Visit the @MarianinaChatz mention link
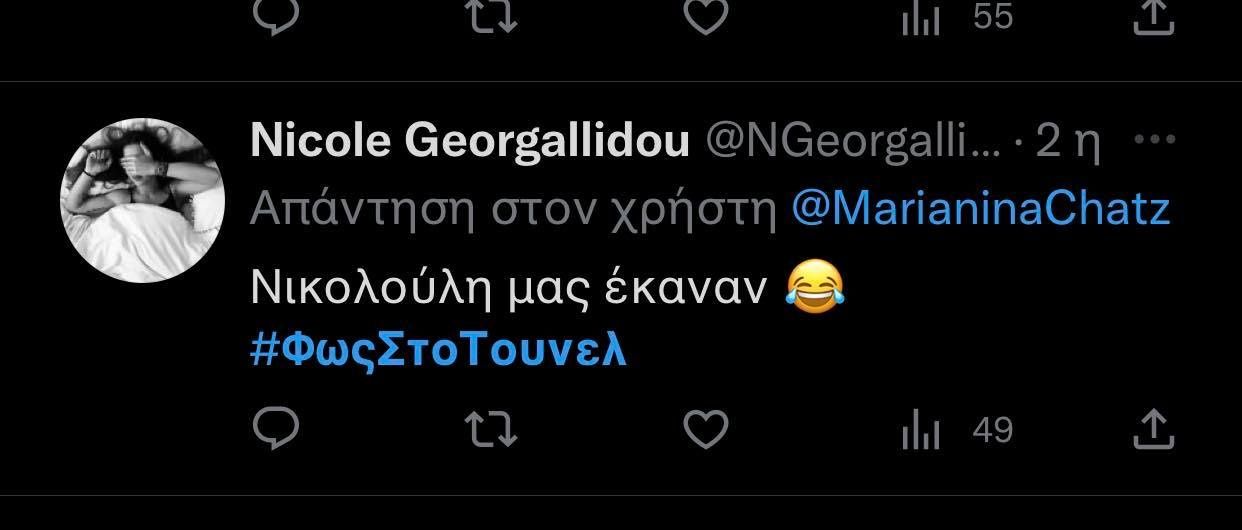 coord(980,208)
